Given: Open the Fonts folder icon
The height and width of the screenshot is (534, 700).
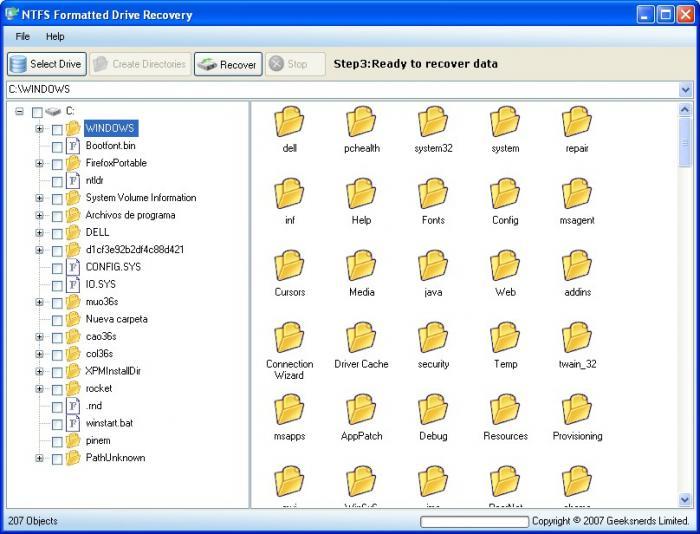Looking at the screenshot, I should (433, 194).
